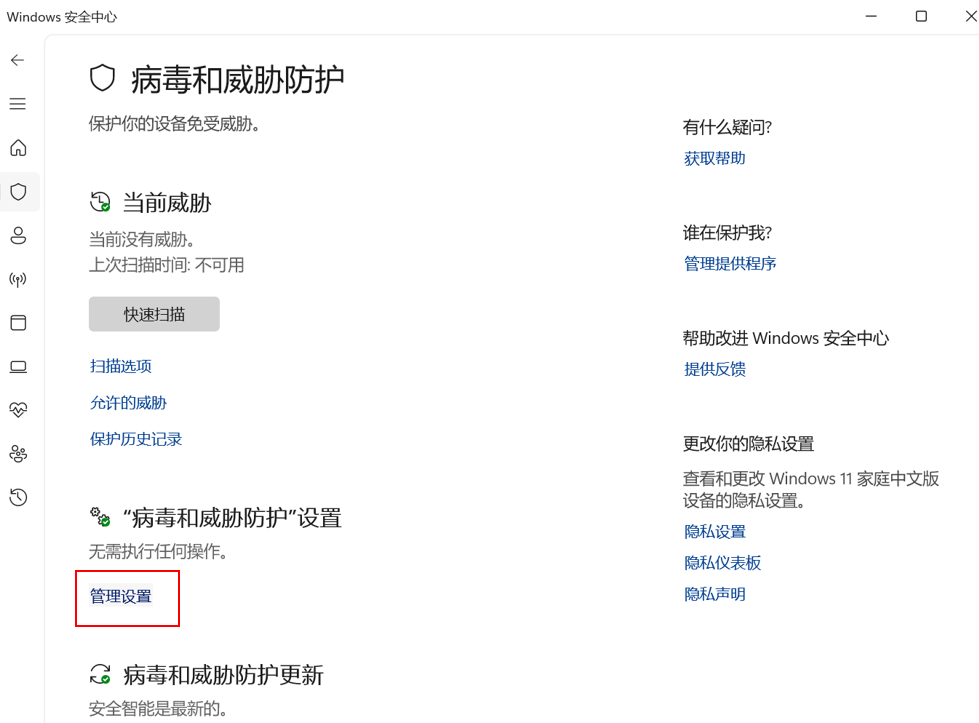Screen dimensions: 979x723
Task: Click the 病毒和威胁防护 page title
Action: tap(237, 80)
